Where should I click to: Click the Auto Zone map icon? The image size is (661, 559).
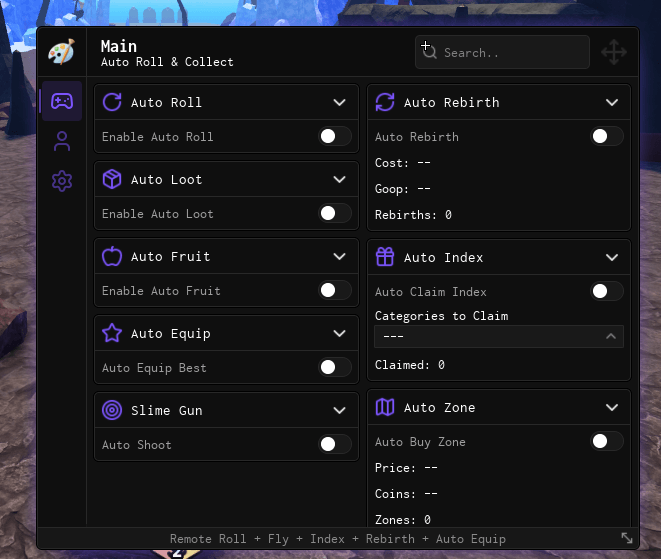[x=385, y=407]
